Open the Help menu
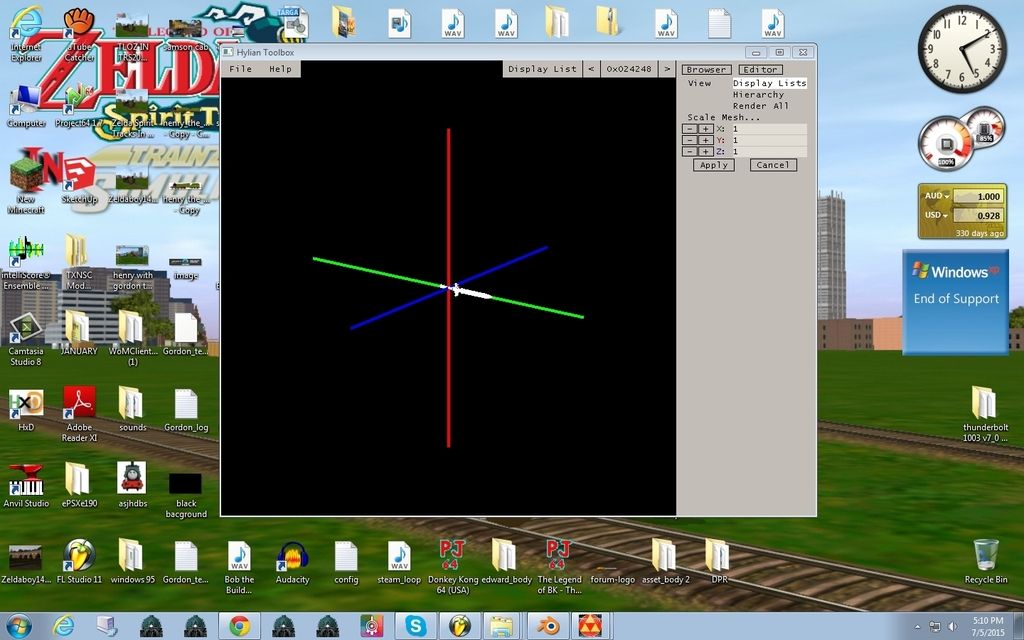Viewport: 1024px width, 640px height. coord(280,69)
